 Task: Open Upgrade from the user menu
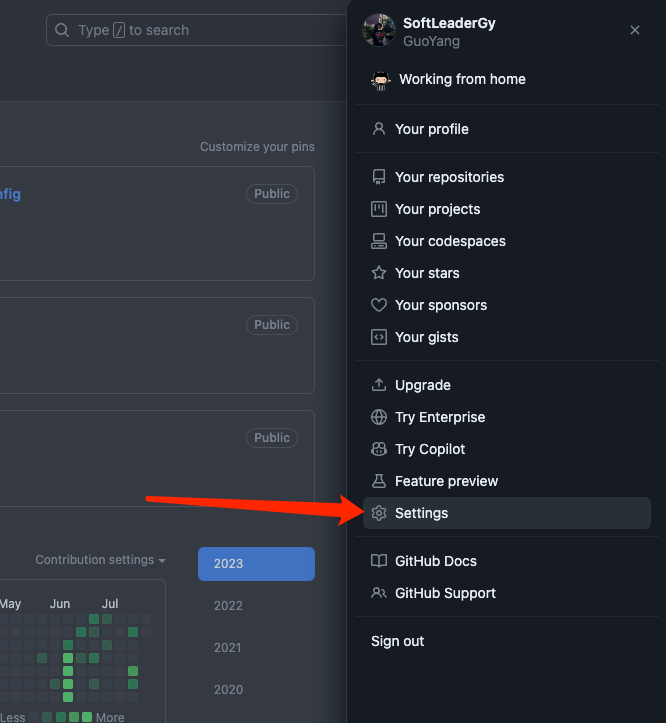pos(422,385)
